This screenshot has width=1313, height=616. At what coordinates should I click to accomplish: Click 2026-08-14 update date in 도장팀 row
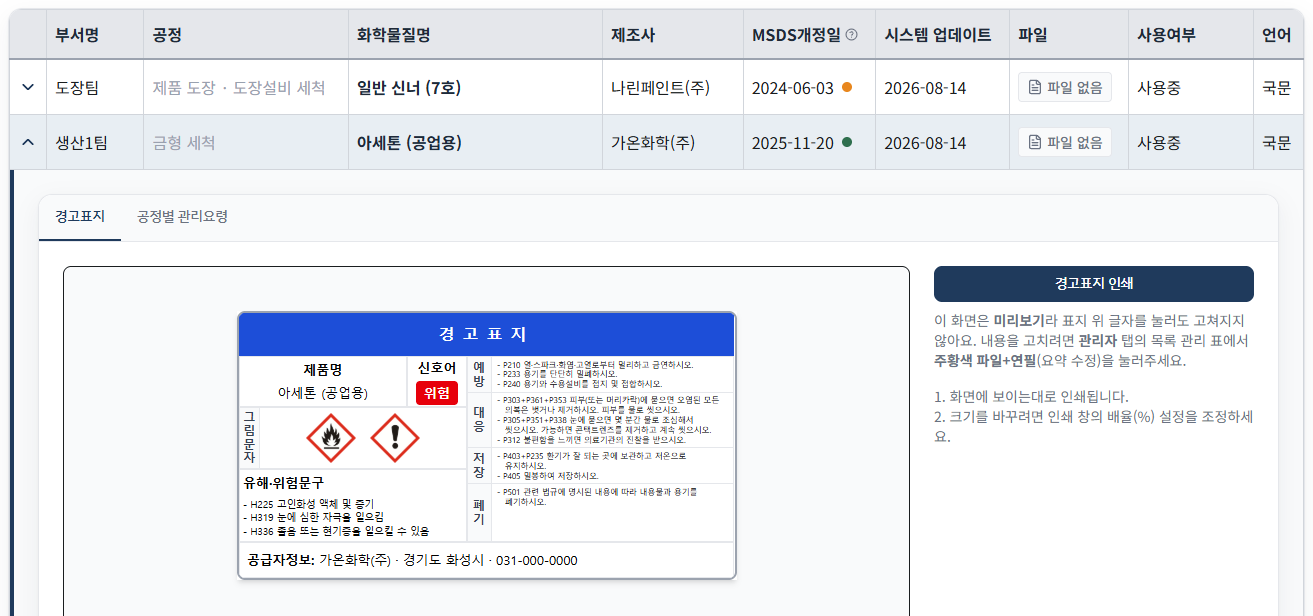click(x=925, y=88)
